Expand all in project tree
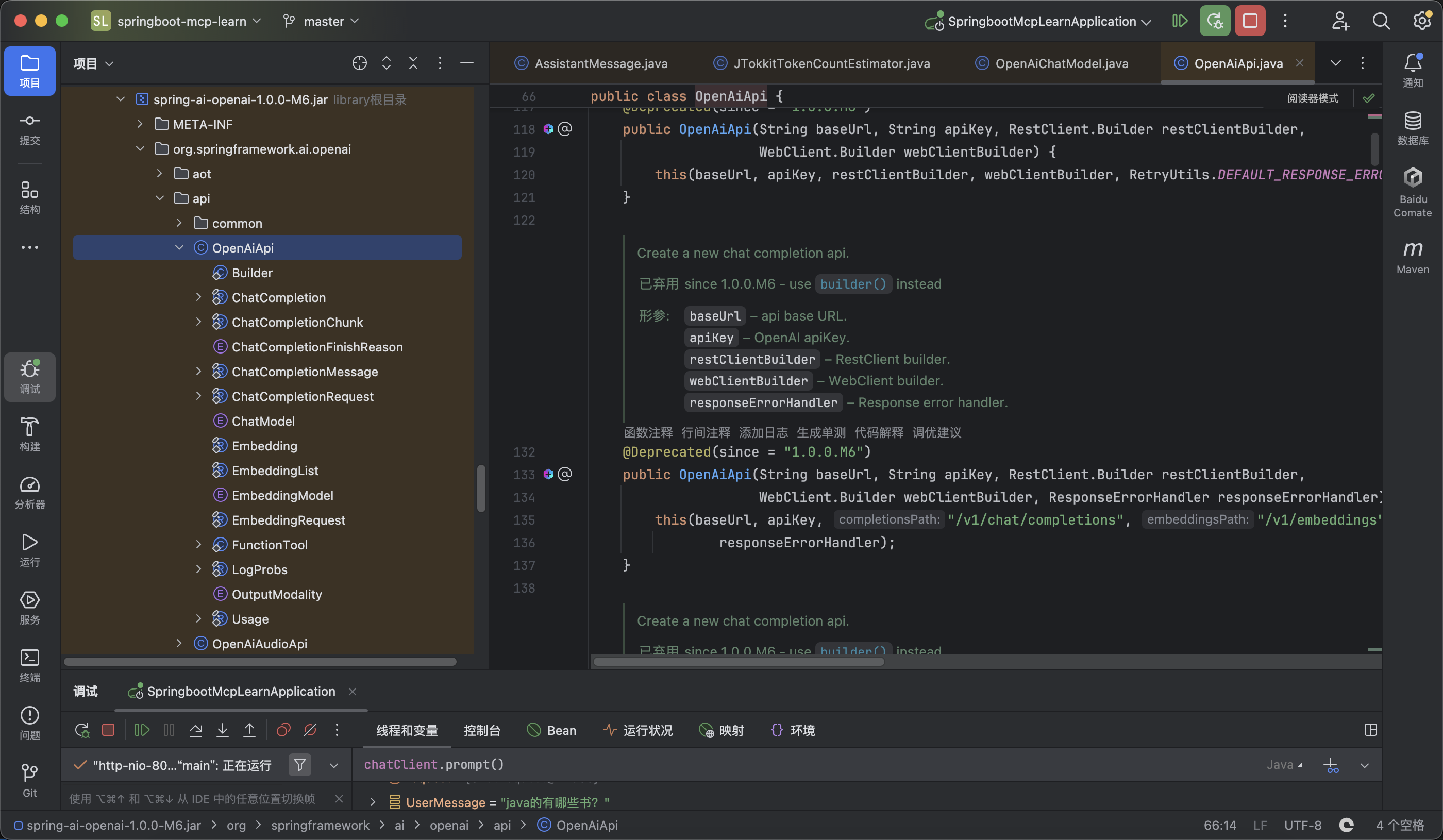 point(387,63)
